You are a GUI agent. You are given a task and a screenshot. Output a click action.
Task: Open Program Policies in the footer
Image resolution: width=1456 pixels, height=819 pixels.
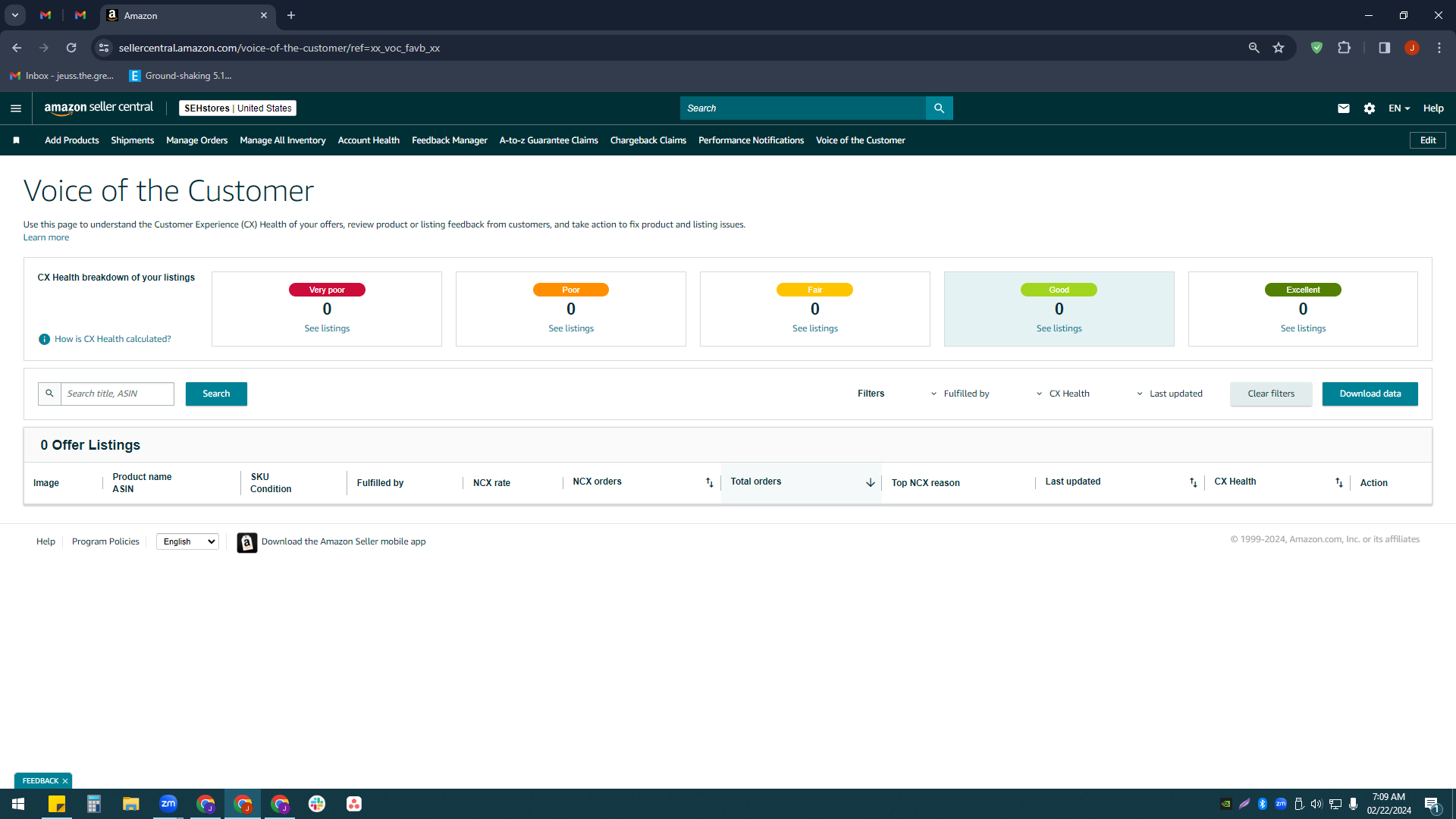[105, 541]
